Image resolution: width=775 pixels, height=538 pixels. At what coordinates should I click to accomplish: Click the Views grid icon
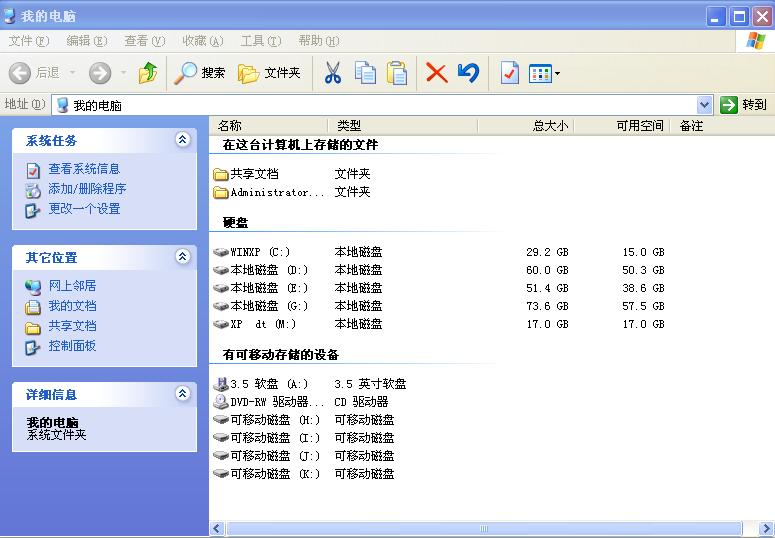pos(540,74)
